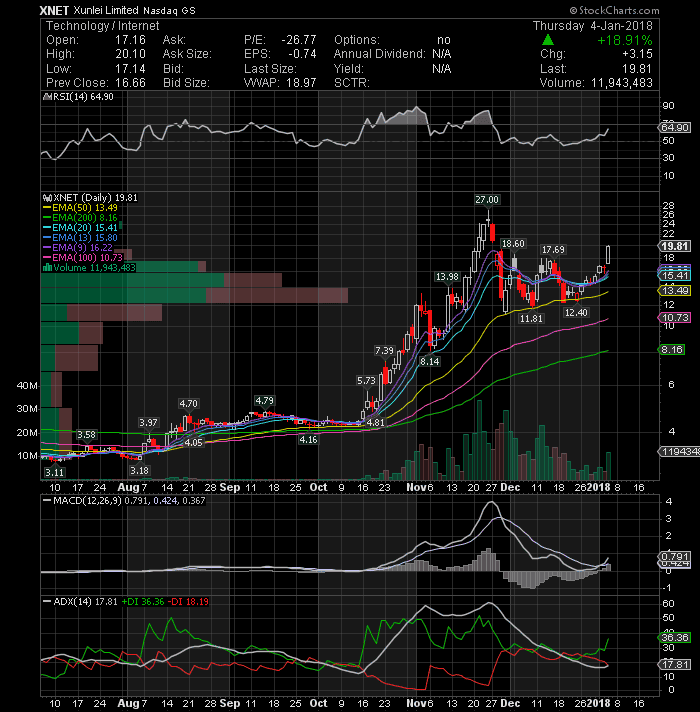
Task: Click the MACD legend line marker
Action: tap(47, 500)
